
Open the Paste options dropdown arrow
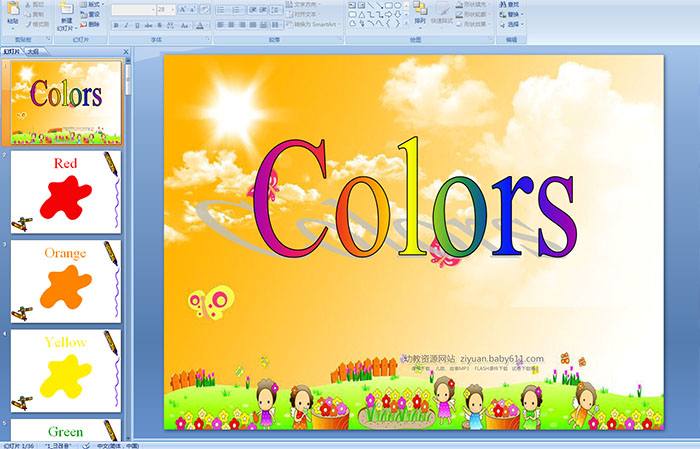pos(13,29)
